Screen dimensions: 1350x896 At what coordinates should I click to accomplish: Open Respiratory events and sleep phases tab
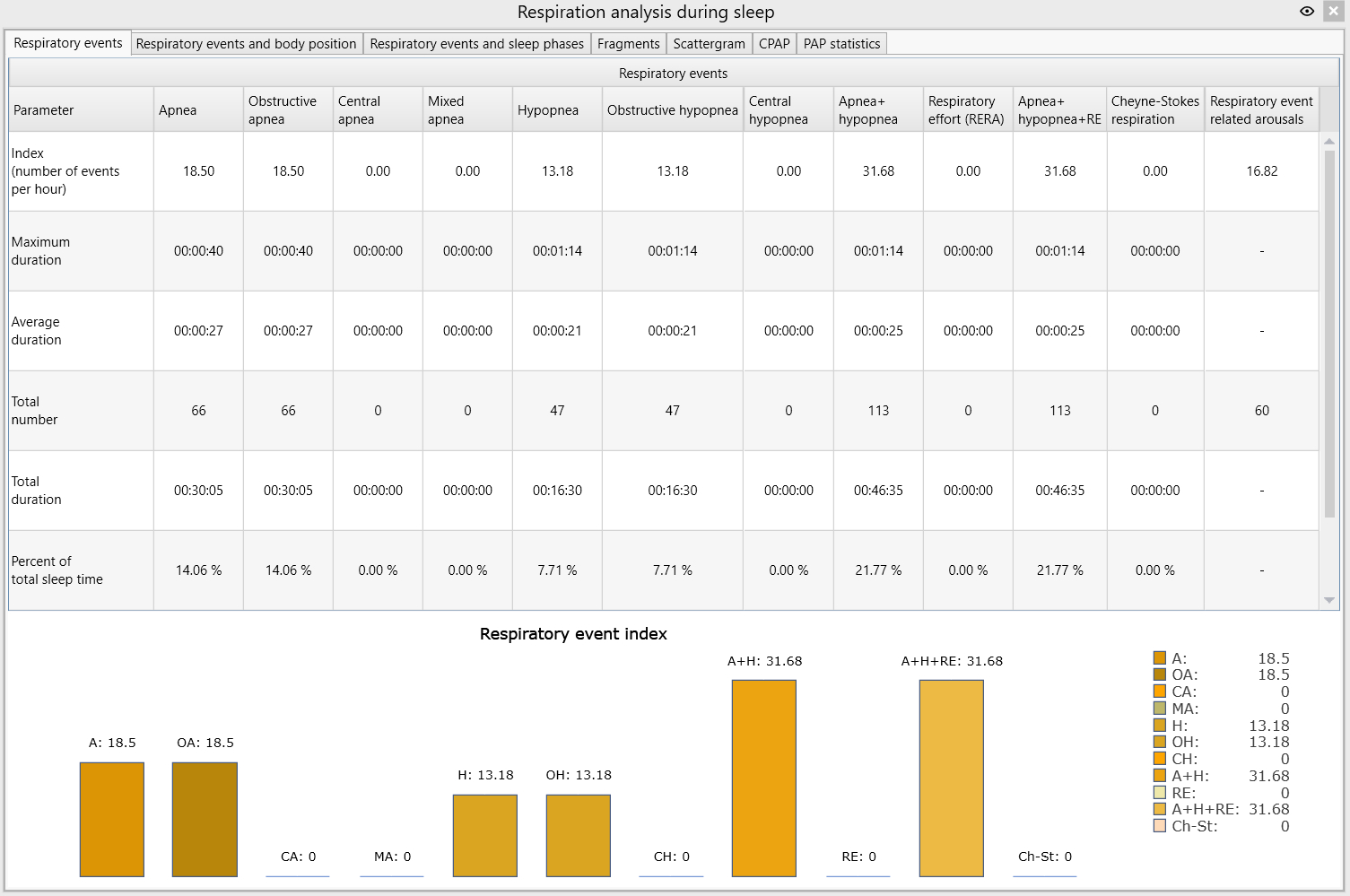click(x=476, y=44)
